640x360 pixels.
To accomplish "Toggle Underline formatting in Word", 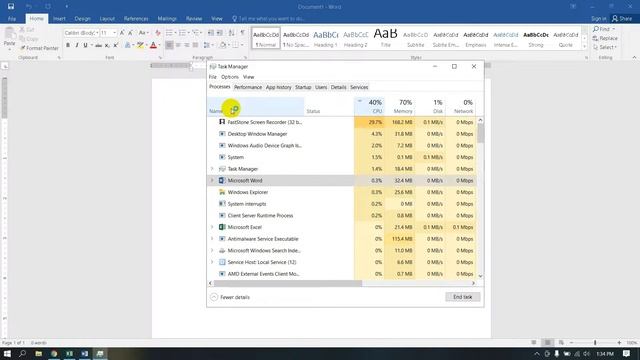I will [x=85, y=45].
